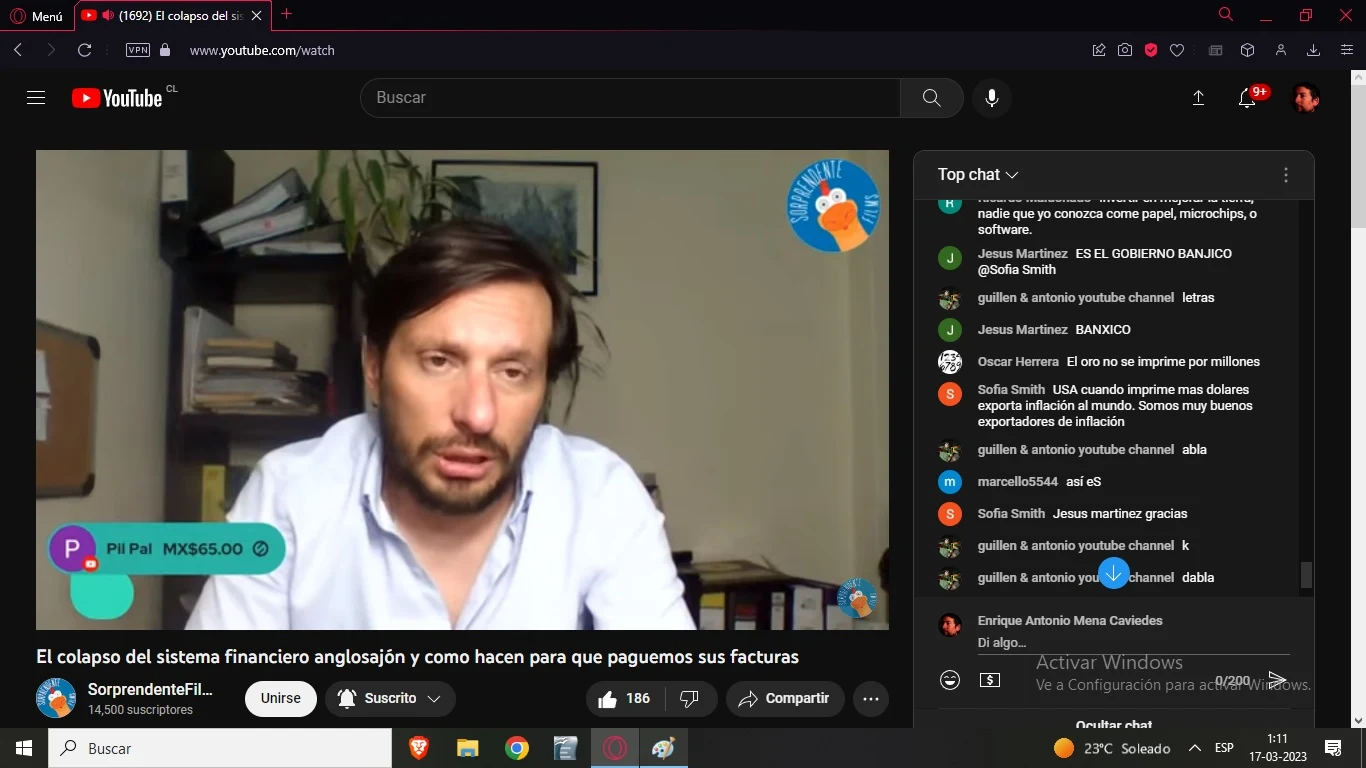Open a new browser tab
This screenshot has width=1366, height=768.
coord(286,14)
